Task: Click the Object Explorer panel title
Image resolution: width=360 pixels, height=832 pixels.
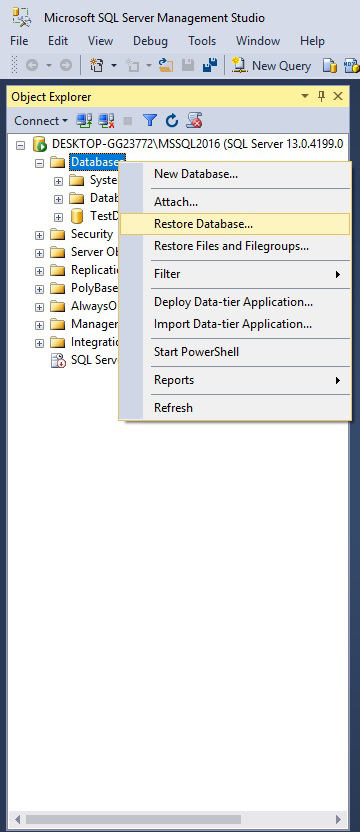Action: [x=51, y=97]
